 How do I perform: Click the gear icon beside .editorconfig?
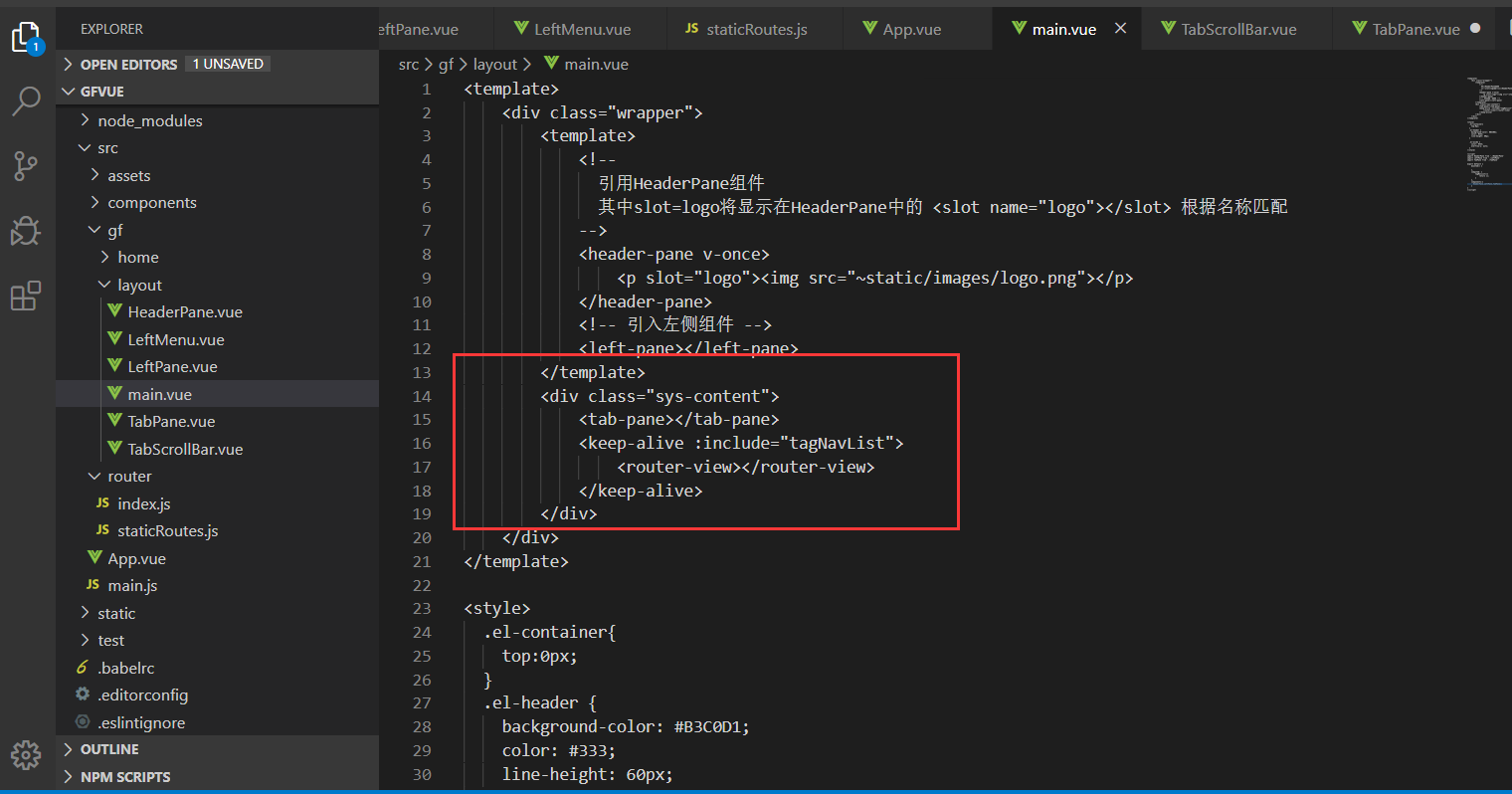pyautogui.click(x=83, y=695)
